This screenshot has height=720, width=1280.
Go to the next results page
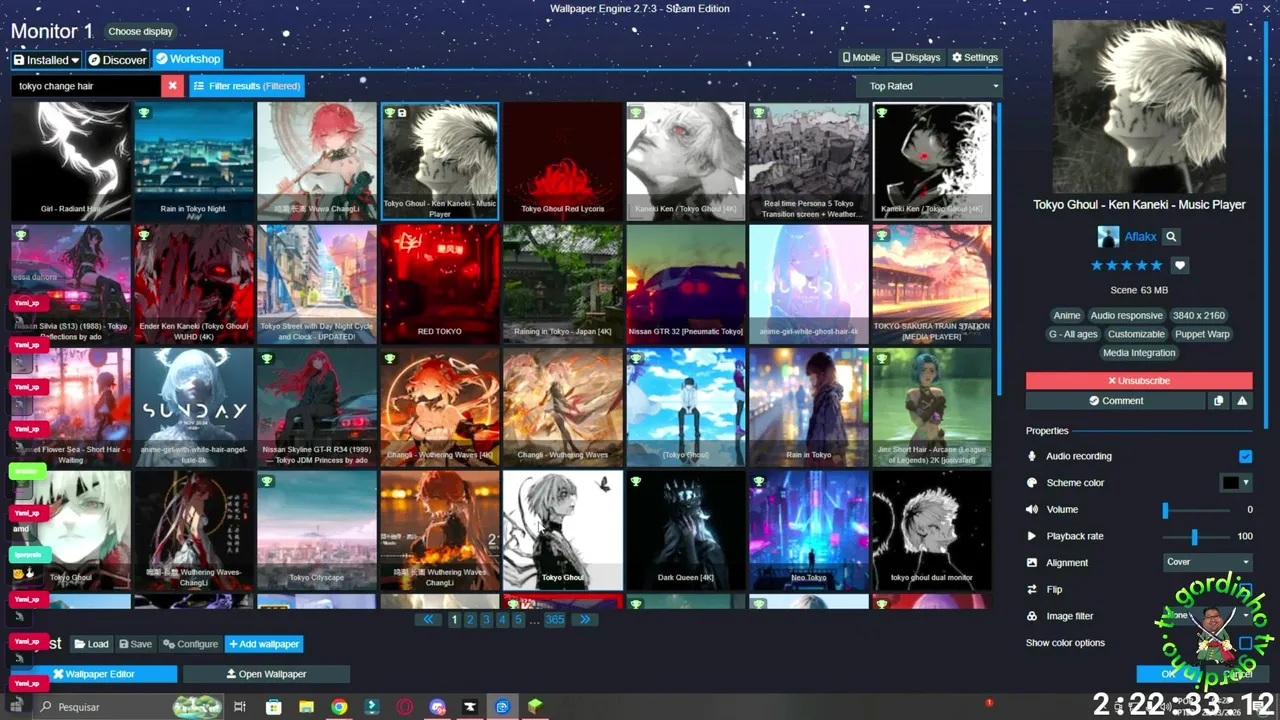point(584,620)
